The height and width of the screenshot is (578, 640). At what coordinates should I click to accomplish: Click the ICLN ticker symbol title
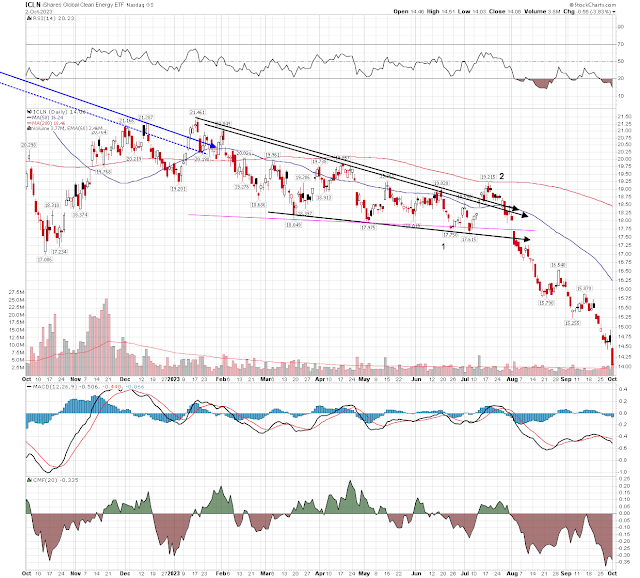click(33, 5)
